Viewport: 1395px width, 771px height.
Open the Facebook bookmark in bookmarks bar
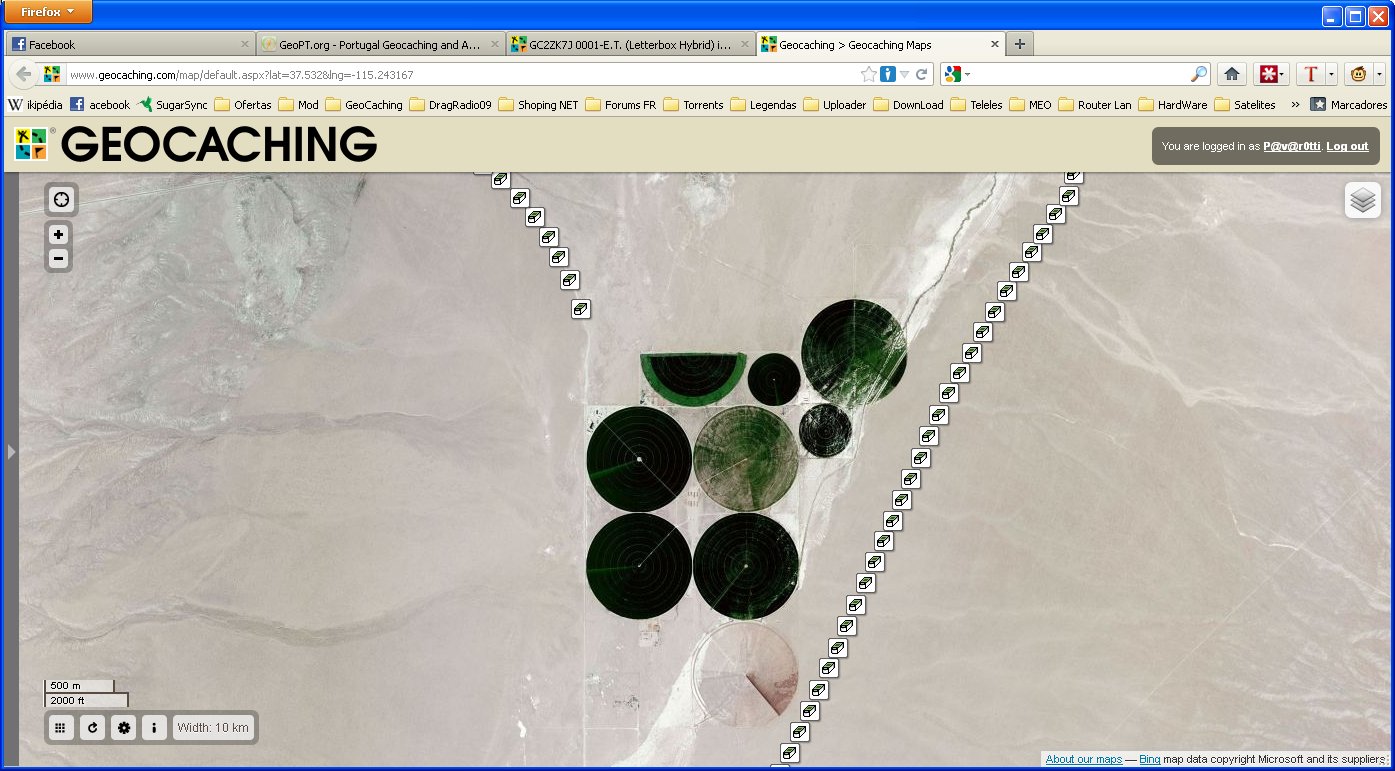click(100, 104)
